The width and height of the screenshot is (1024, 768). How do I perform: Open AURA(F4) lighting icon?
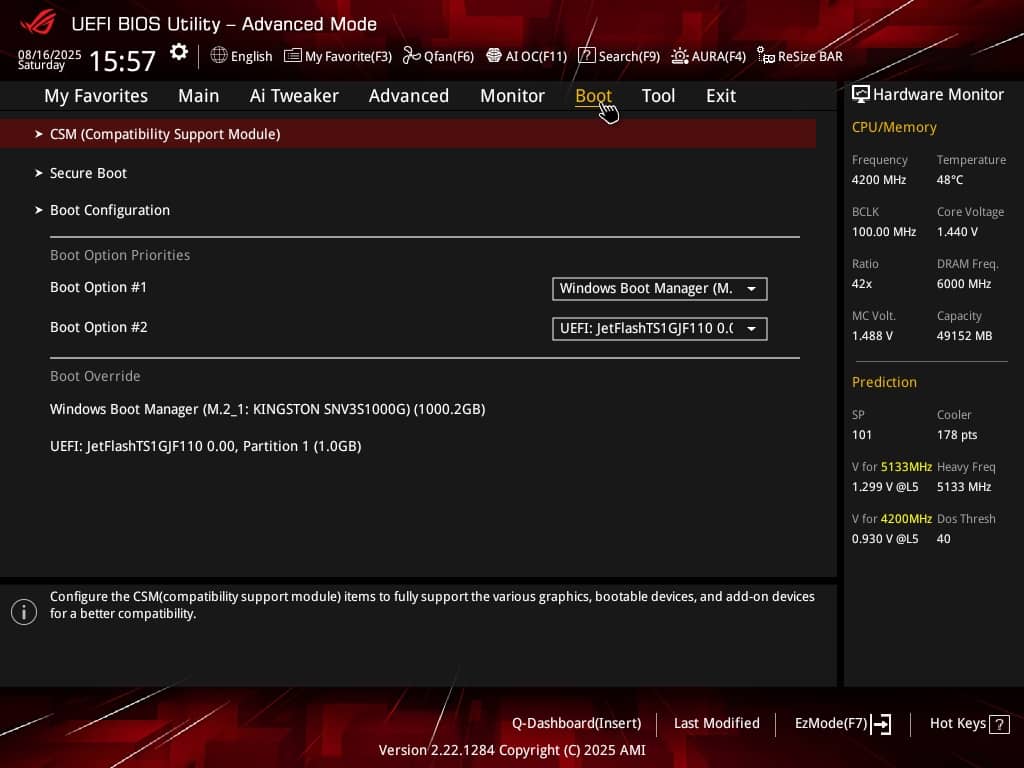tap(679, 56)
